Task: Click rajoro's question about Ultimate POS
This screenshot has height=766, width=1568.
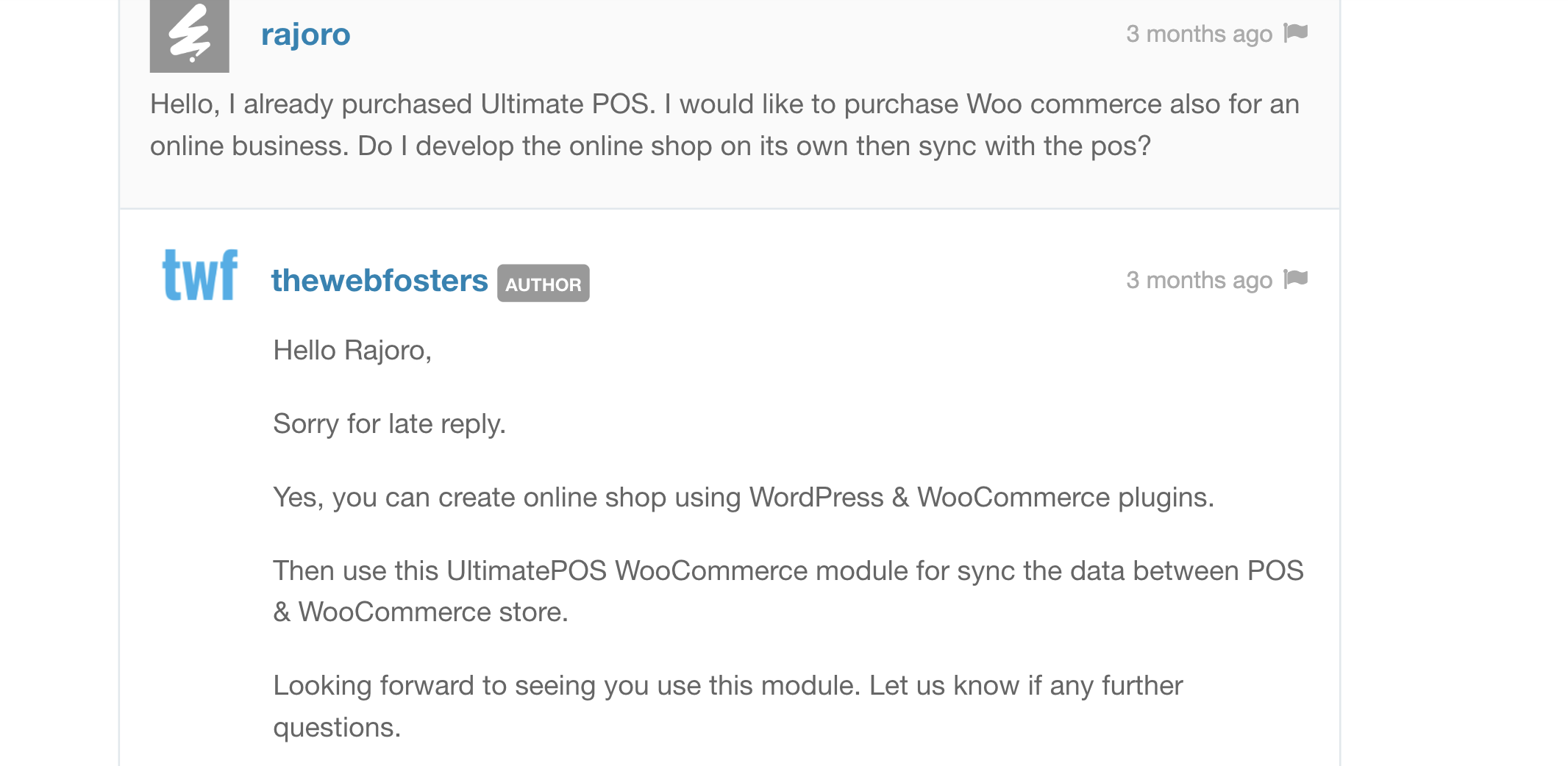Action: coord(724,125)
